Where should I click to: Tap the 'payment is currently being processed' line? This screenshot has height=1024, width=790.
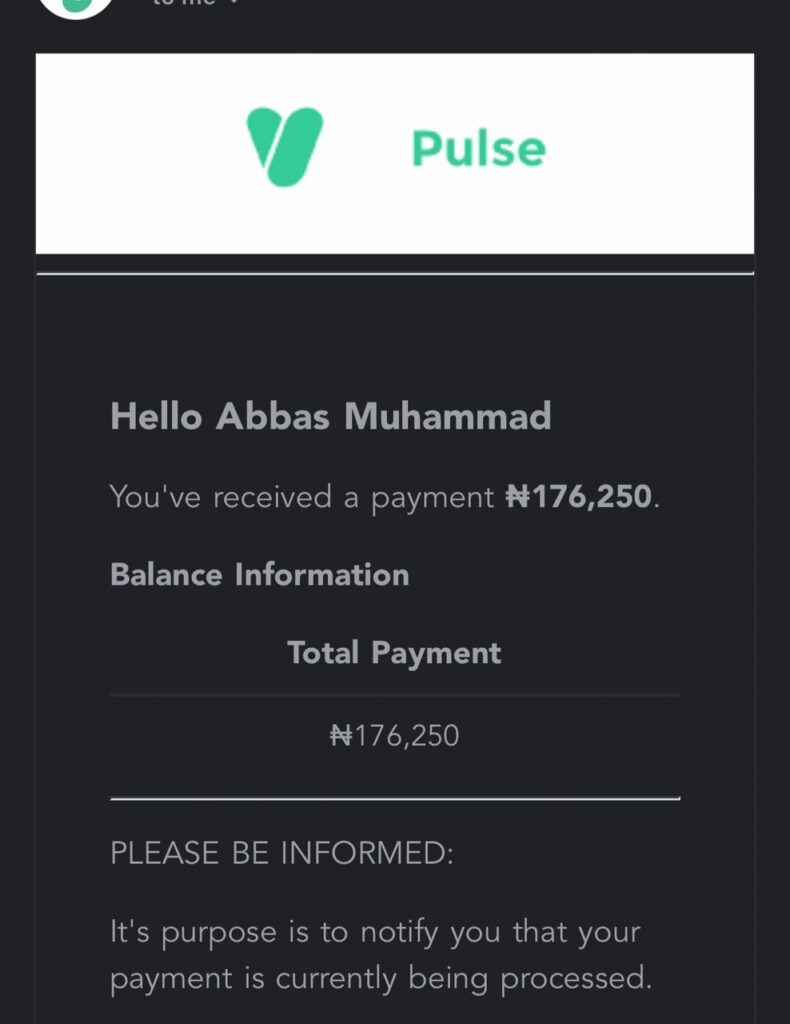[x=381, y=979]
